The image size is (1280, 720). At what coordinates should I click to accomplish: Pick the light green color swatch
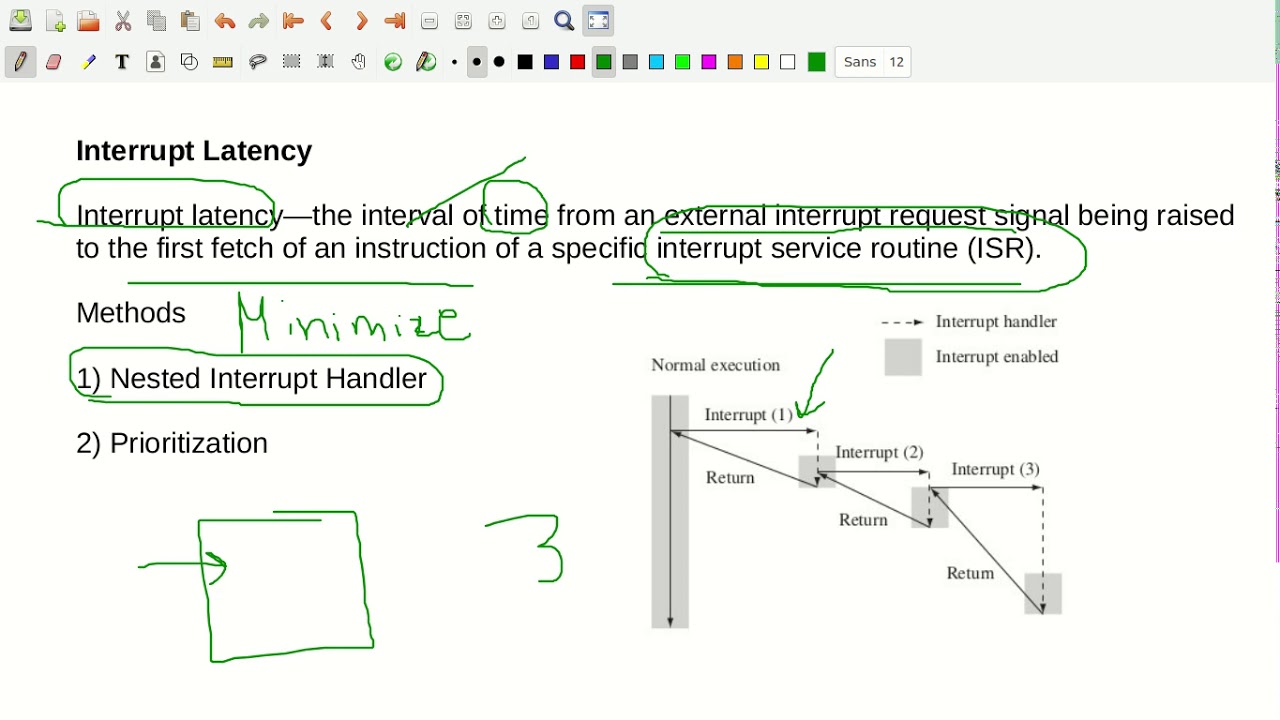(682, 62)
